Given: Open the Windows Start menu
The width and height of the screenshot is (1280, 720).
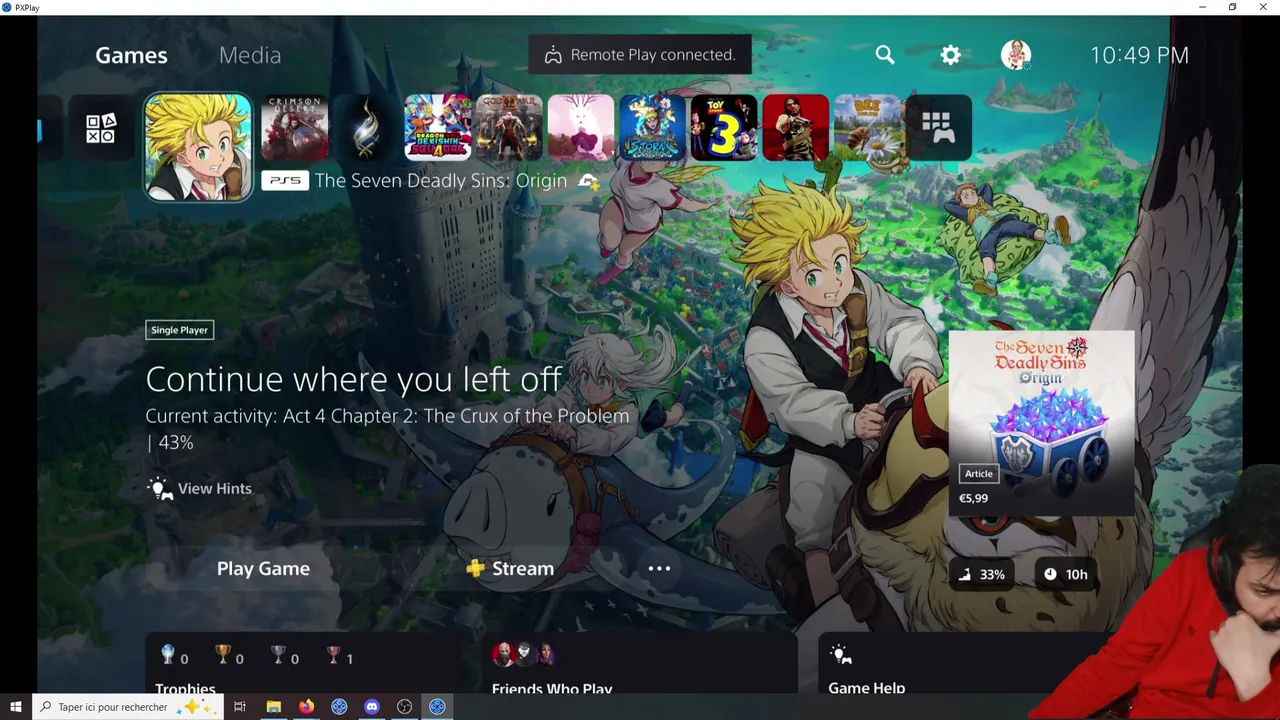Looking at the screenshot, I should click(15, 707).
